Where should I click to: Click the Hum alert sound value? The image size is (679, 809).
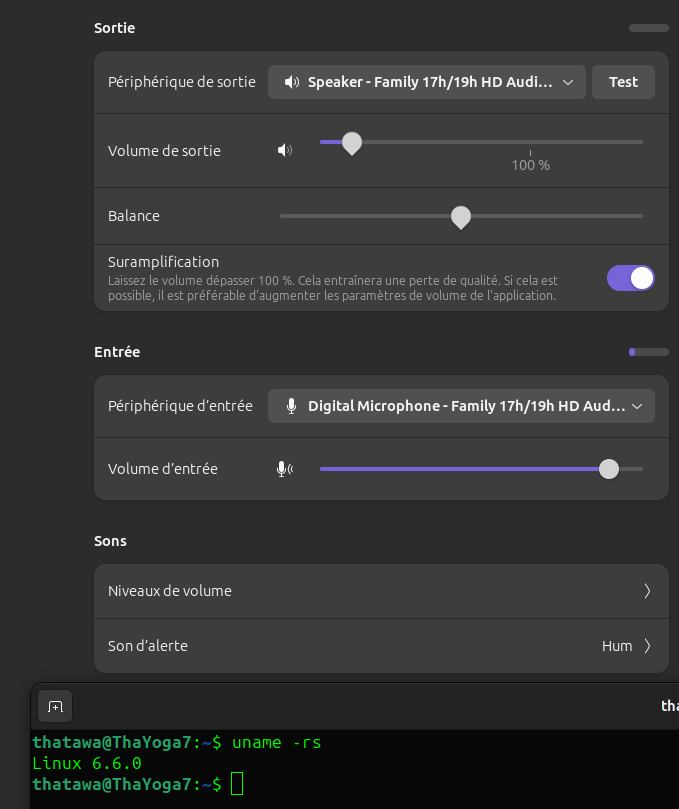tap(617, 646)
